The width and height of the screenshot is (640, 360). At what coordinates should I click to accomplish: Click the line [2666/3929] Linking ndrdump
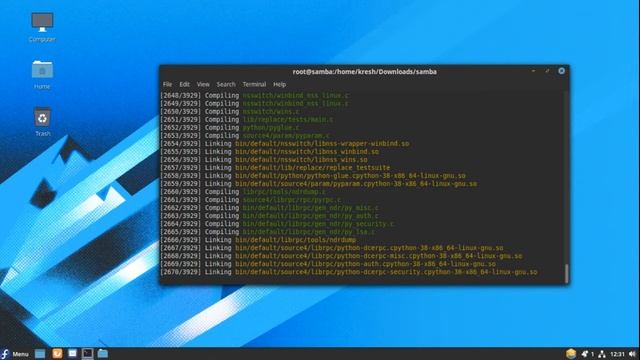point(258,240)
